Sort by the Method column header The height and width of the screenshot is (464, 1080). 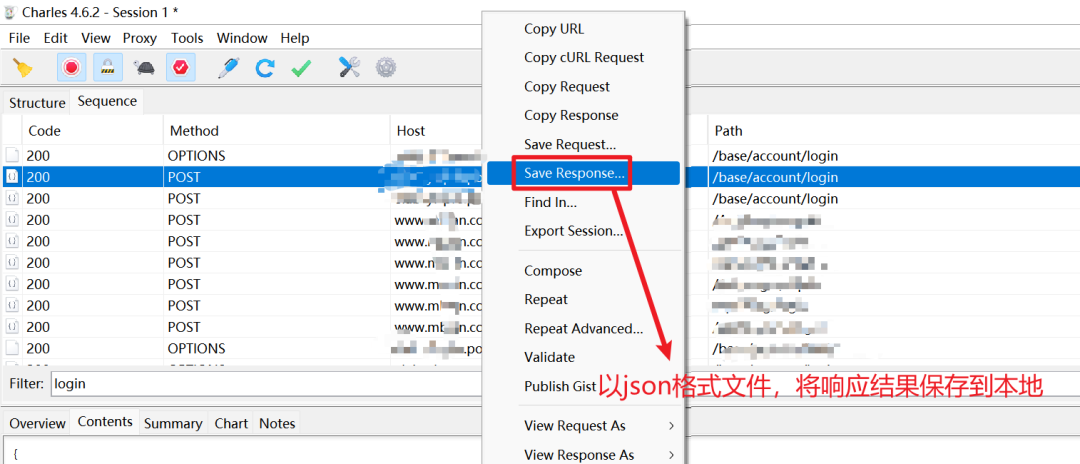tap(277, 131)
